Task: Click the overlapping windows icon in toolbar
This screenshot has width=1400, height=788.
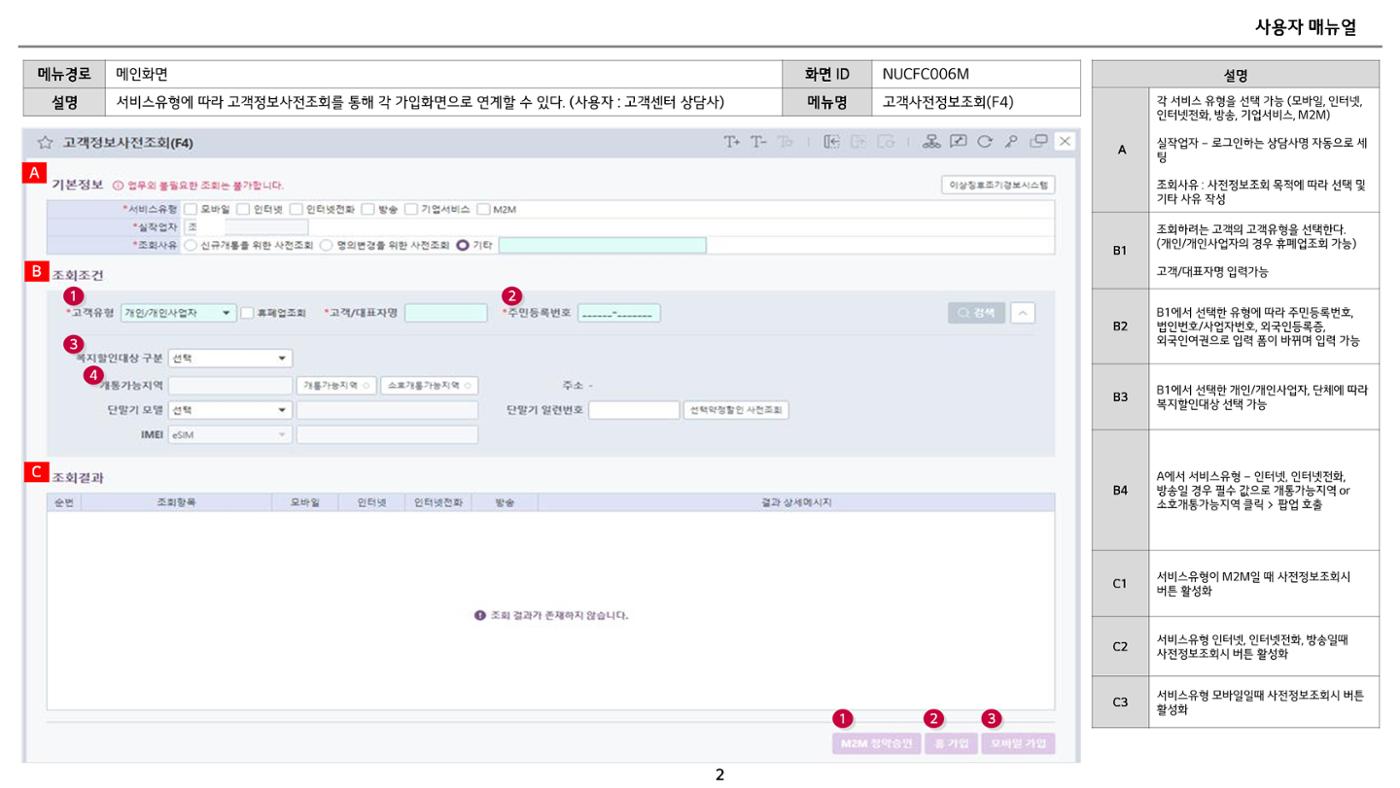Action: tap(1039, 142)
